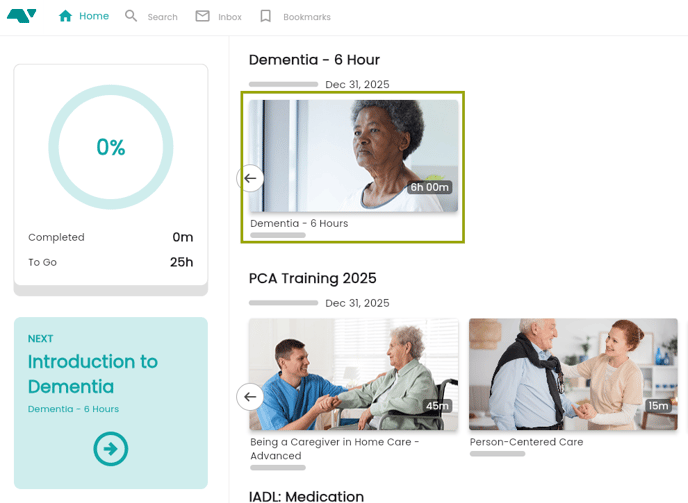Click the company logo in top bar
688x503 pixels.
pos(21,16)
